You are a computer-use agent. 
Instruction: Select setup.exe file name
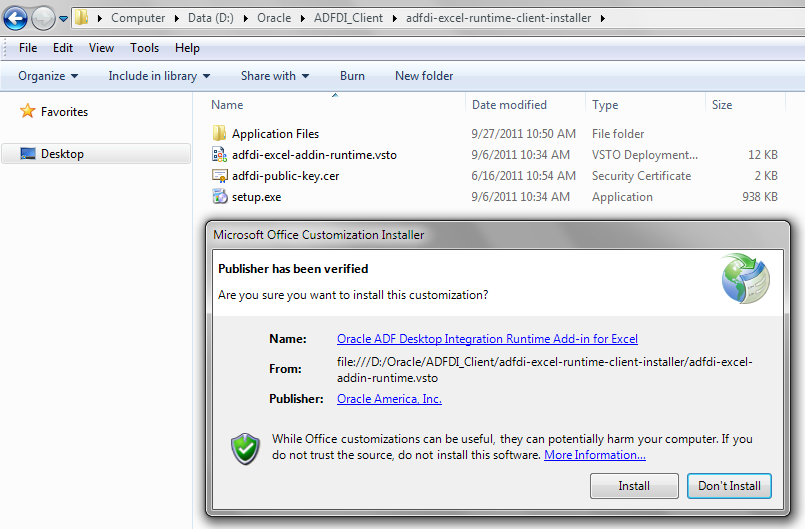[256, 197]
